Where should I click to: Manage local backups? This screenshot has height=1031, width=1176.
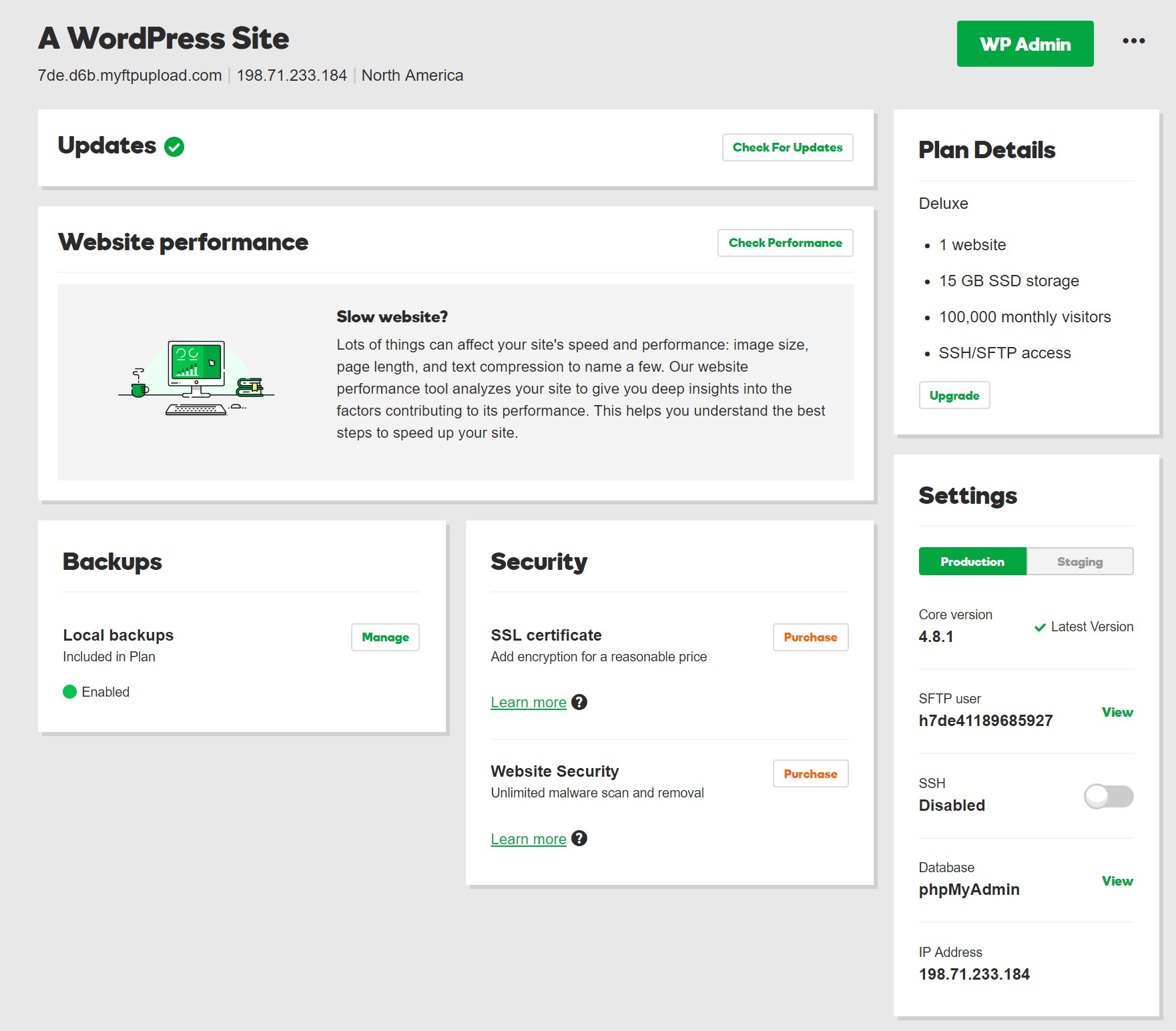385,637
